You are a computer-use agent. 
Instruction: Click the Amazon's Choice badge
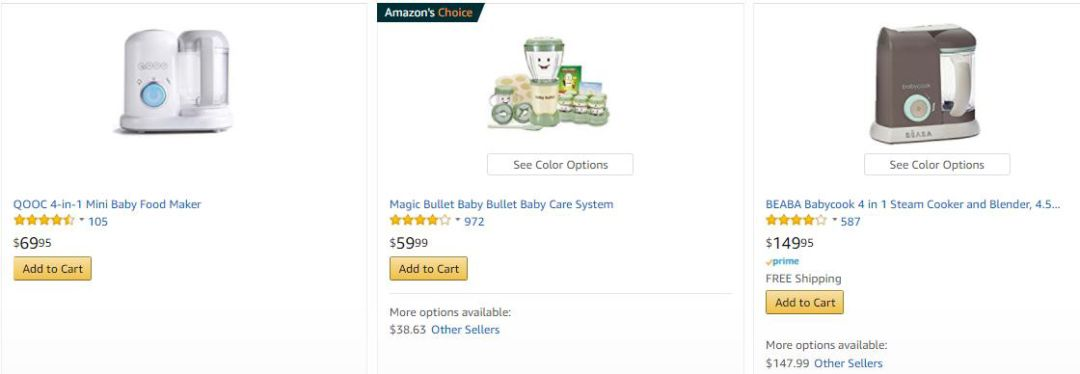429,12
